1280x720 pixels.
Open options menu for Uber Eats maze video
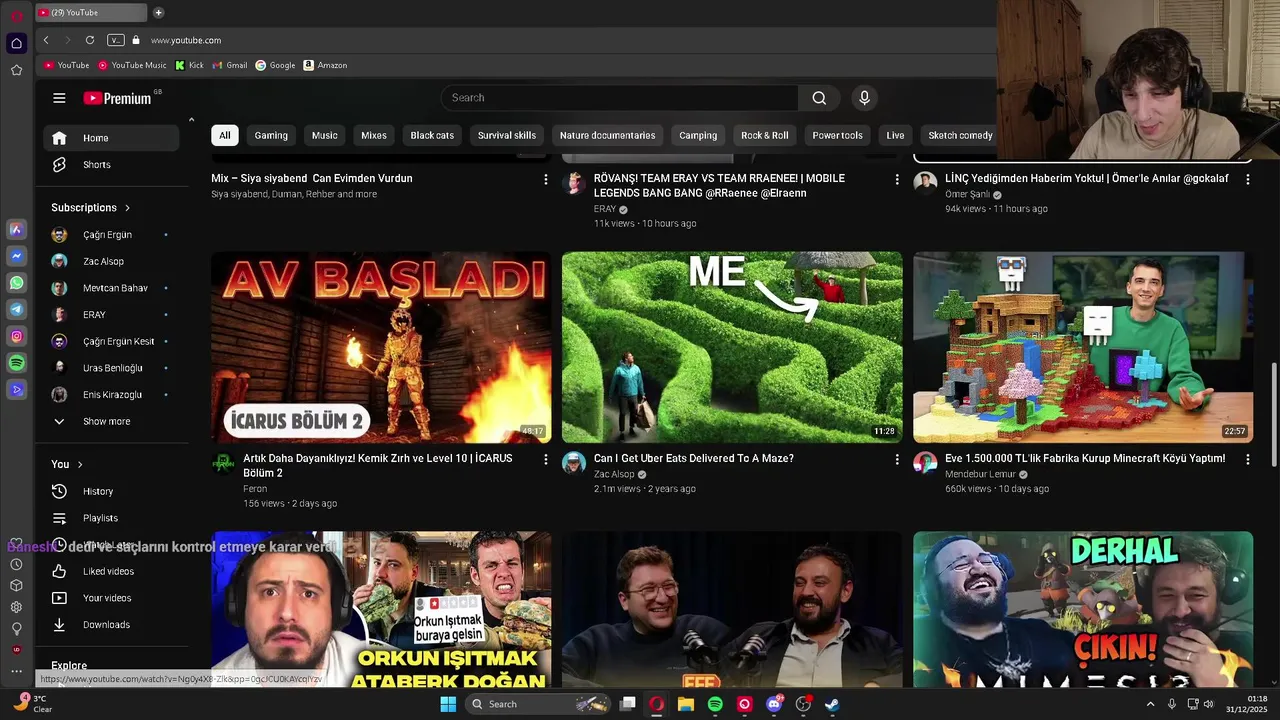point(897,459)
